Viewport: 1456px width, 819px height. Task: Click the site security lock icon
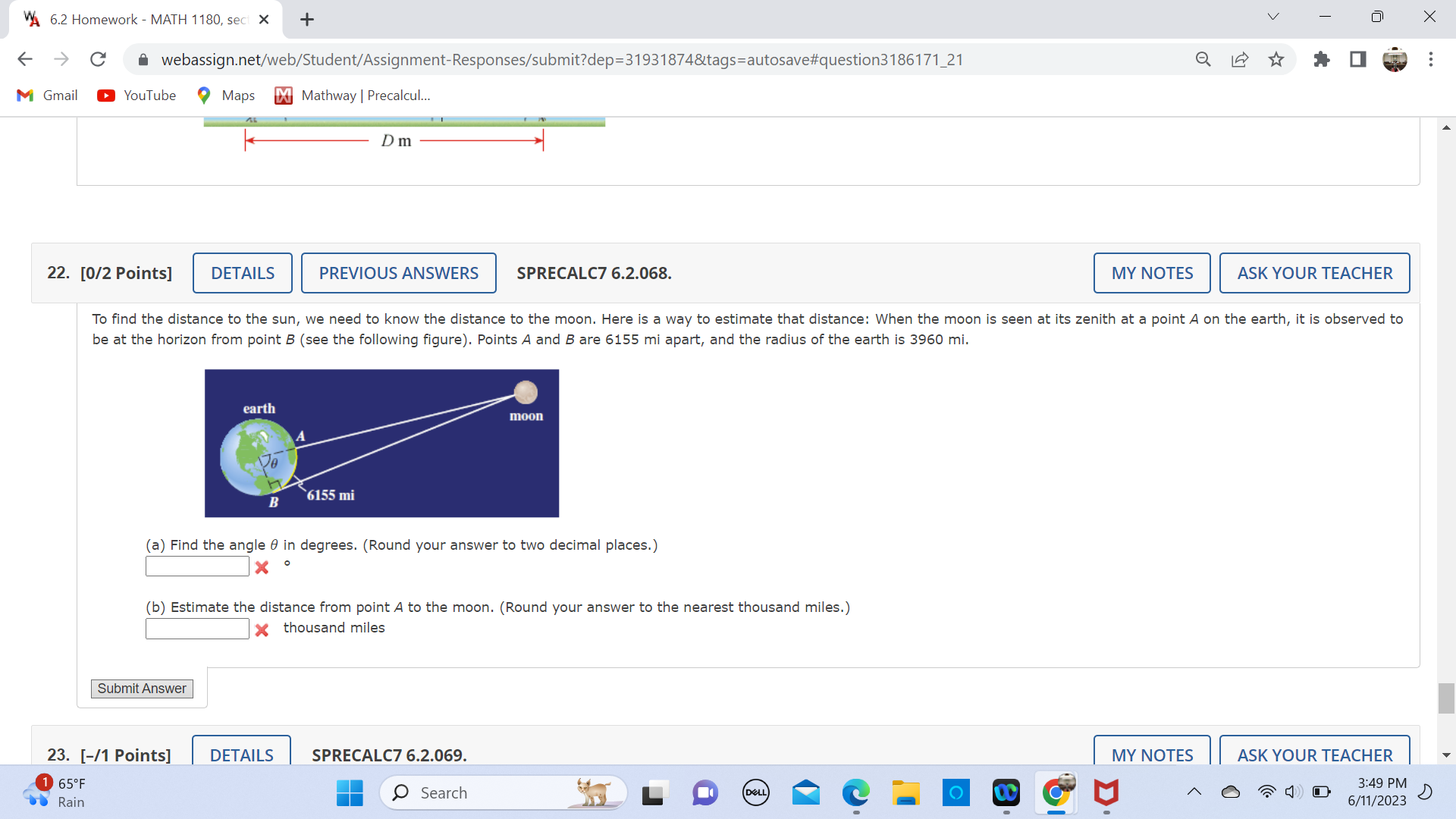[x=143, y=59]
